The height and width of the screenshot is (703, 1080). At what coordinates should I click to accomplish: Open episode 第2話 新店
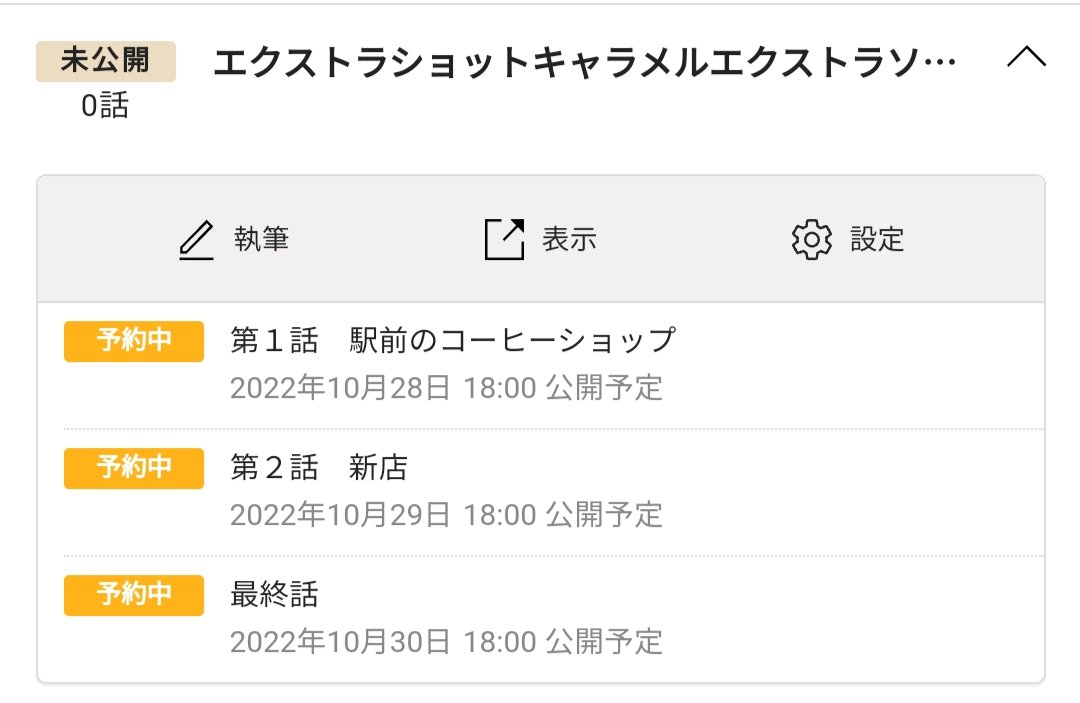(319, 467)
